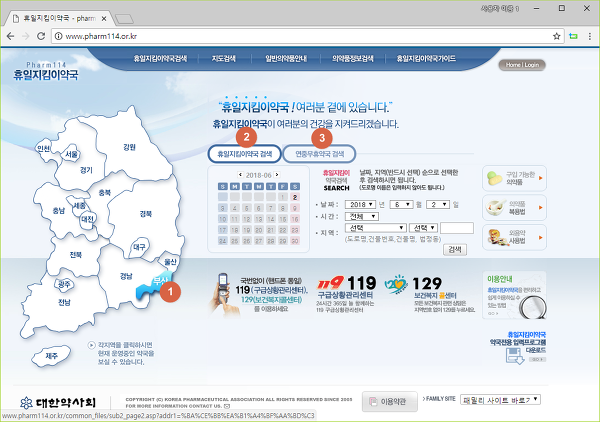Open the 이용안내 magnifier banner
The image size is (600, 422).
[x=514, y=295]
